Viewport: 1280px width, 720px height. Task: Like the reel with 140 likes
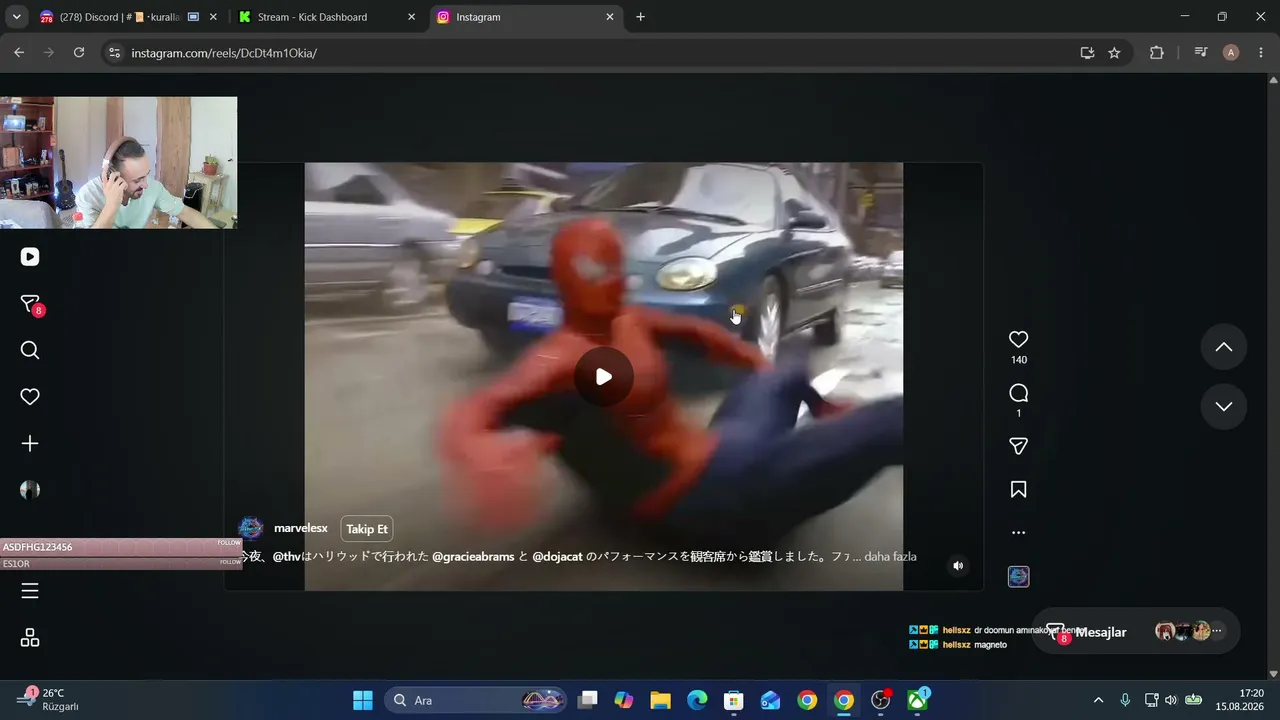point(1019,339)
